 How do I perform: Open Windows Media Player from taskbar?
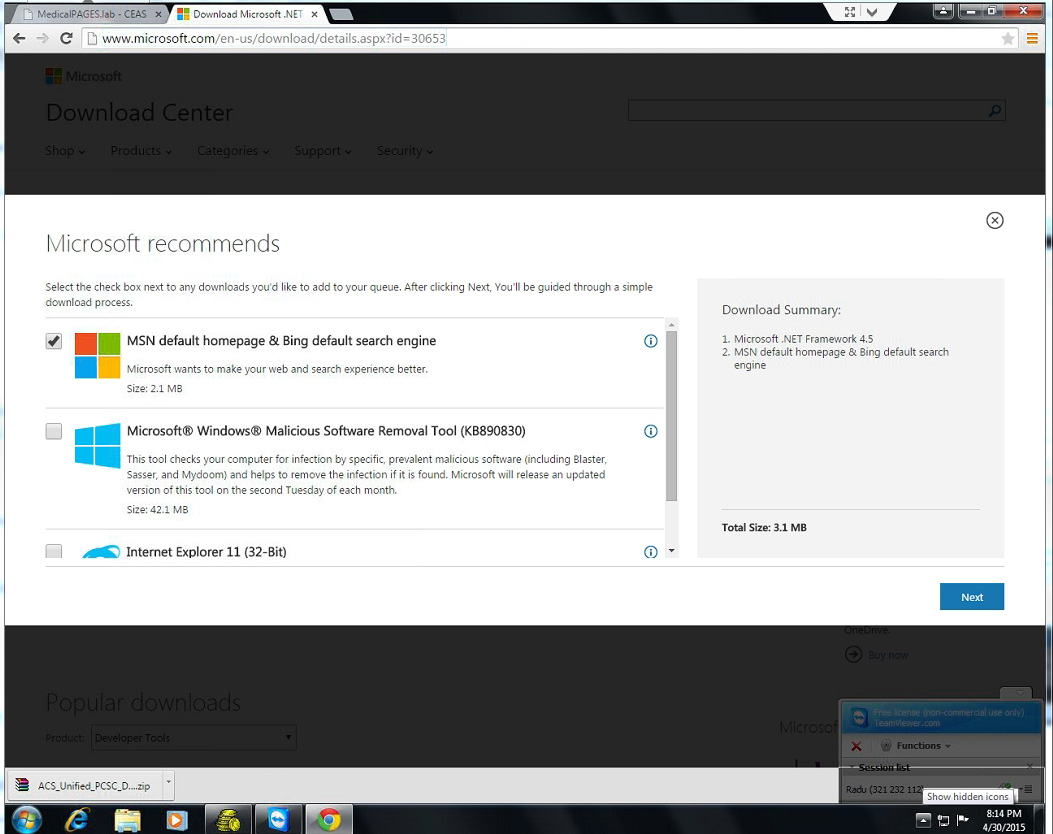pos(177,820)
